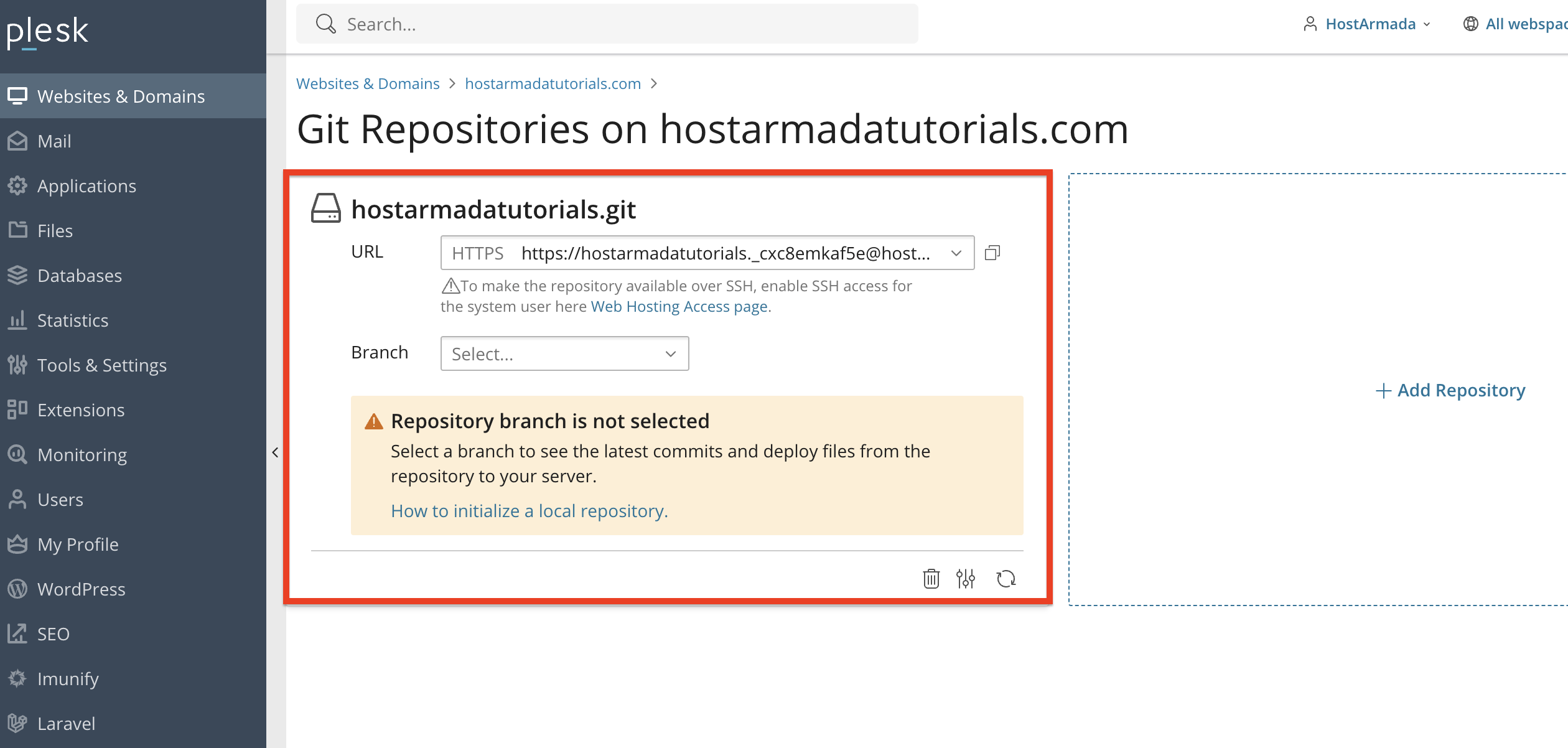Click the globe icon beside All webspaces
Screen dimensions: 1568x748
click(x=1471, y=24)
